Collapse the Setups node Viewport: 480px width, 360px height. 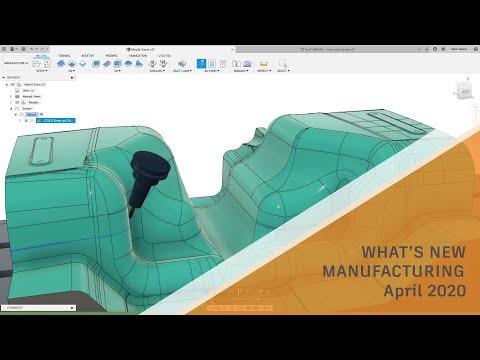[11, 109]
